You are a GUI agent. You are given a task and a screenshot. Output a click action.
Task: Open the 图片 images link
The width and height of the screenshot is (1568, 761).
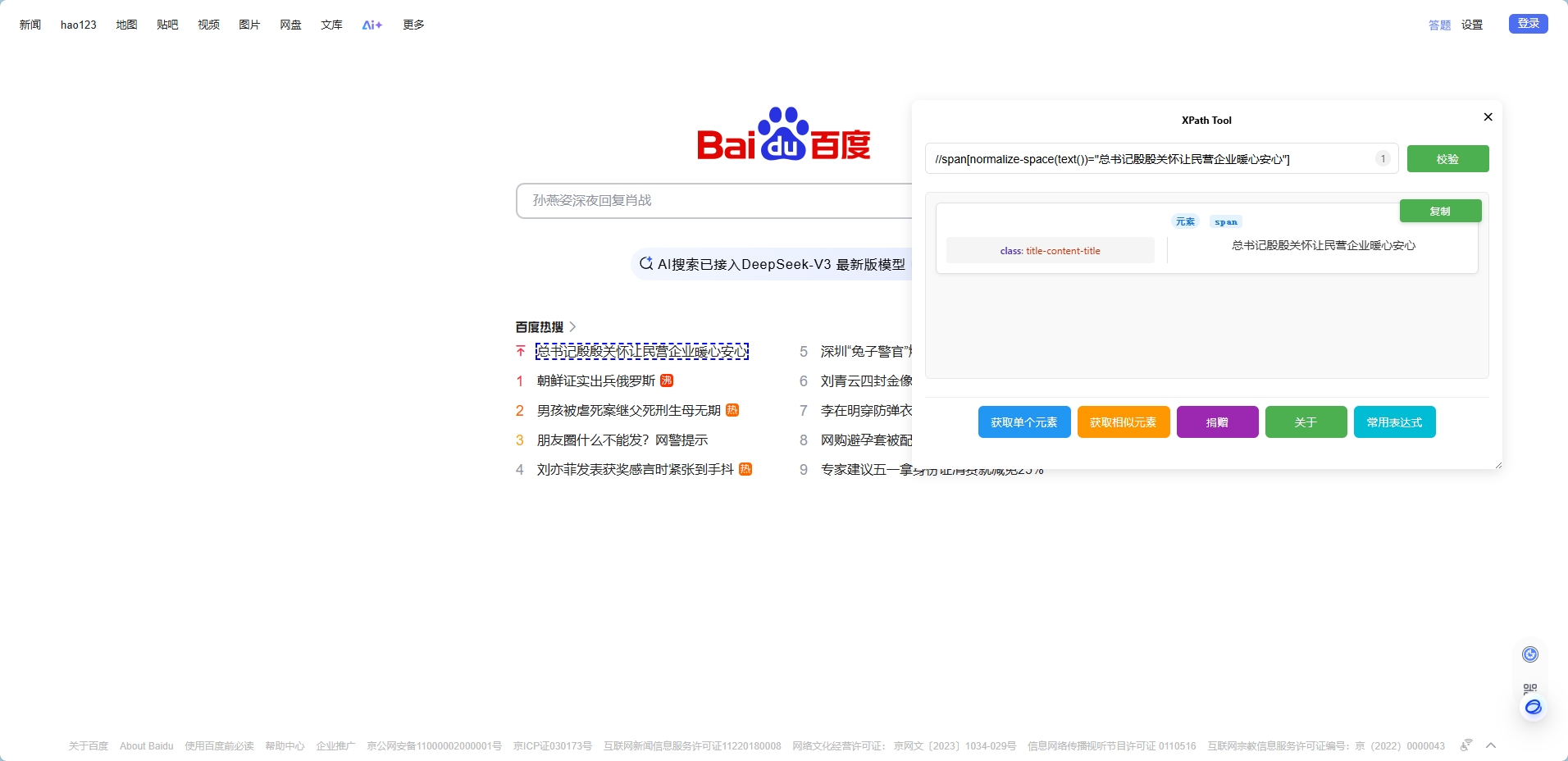(249, 25)
